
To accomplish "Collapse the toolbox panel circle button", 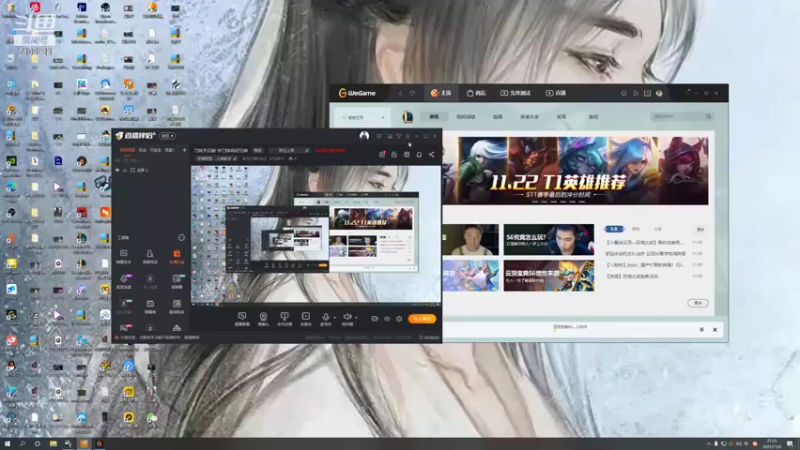I will (181, 237).
